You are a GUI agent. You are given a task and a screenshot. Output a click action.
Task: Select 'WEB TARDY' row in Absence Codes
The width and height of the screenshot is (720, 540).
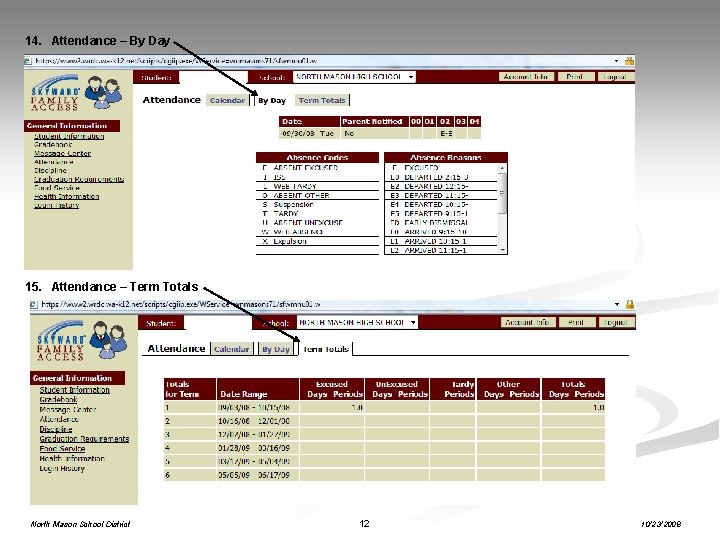coord(317,186)
